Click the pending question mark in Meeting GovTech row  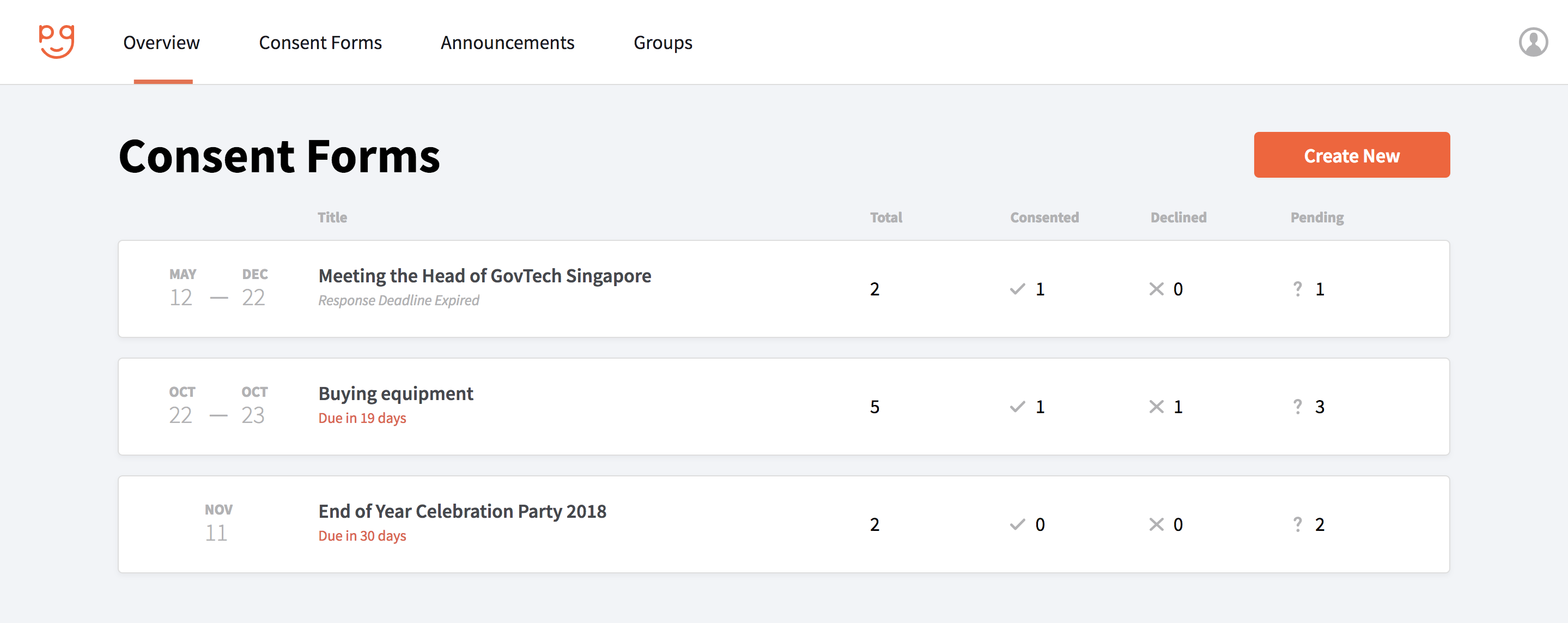[x=1297, y=289]
